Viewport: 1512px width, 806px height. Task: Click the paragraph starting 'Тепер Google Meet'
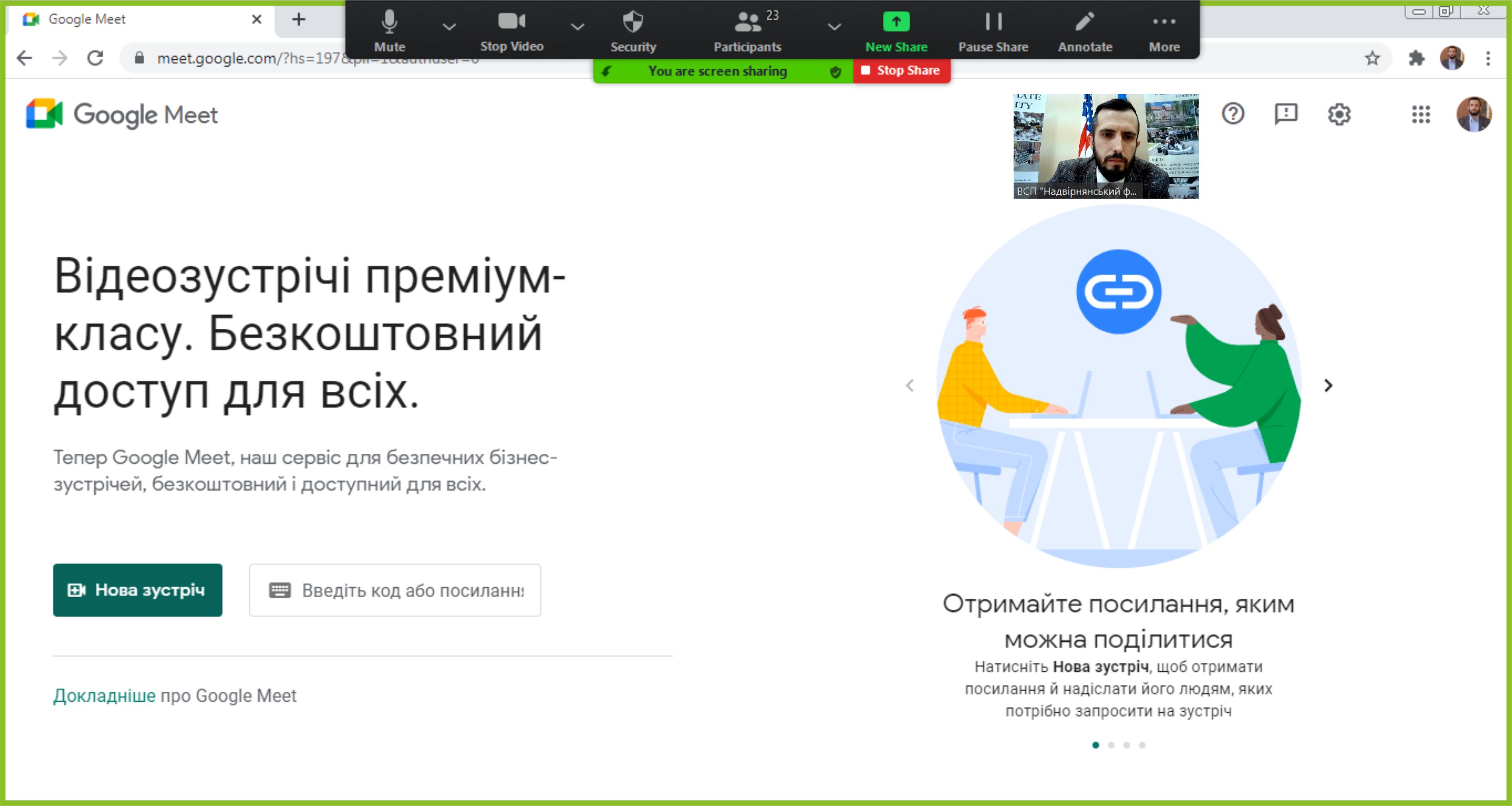click(305, 470)
